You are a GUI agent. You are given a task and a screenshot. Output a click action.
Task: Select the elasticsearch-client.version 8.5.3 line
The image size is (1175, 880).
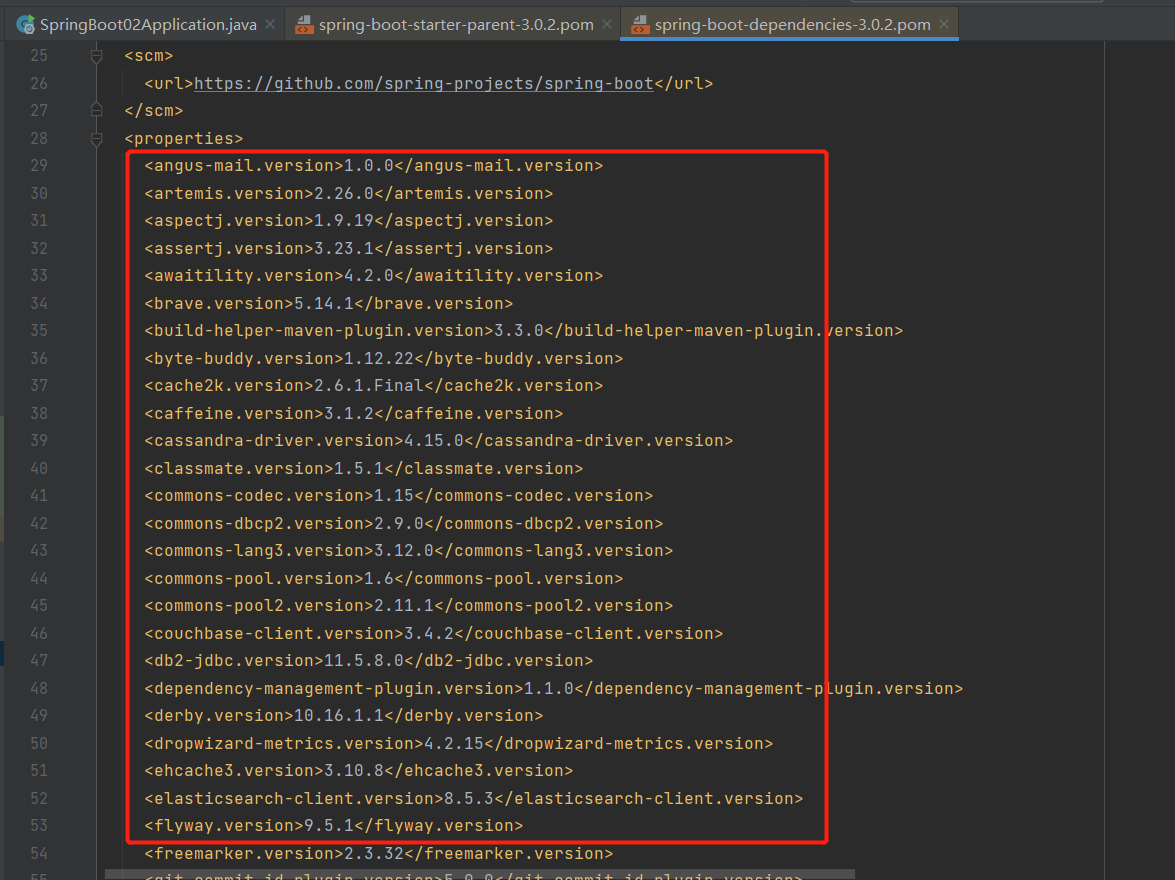pyautogui.click(x=474, y=798)
